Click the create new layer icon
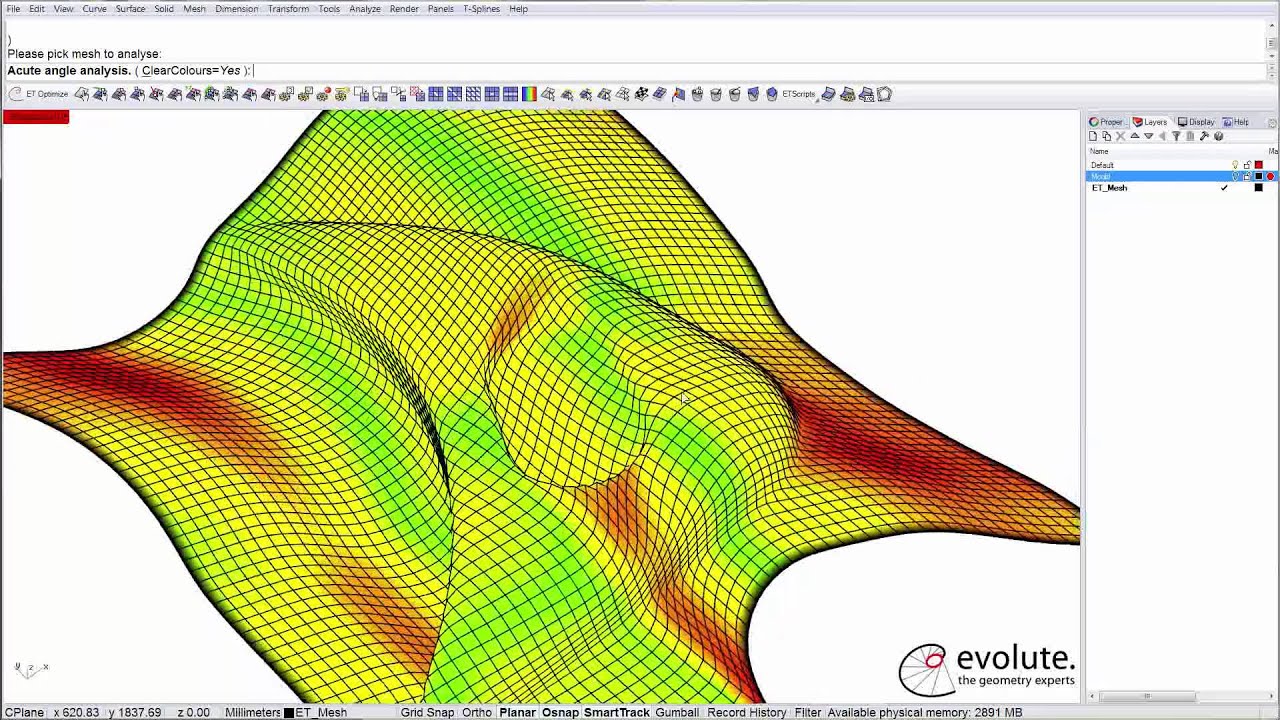1280x720 pixels. tap(1093, 136)
